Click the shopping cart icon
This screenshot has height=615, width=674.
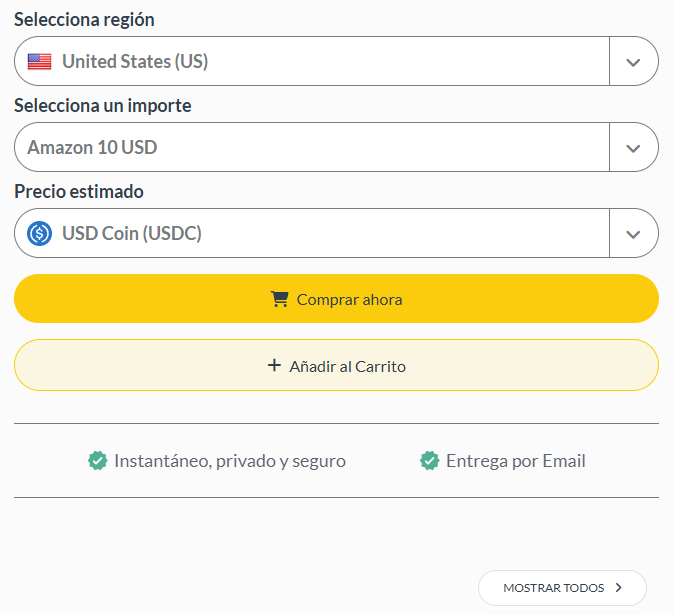click(x=280, y=299)
